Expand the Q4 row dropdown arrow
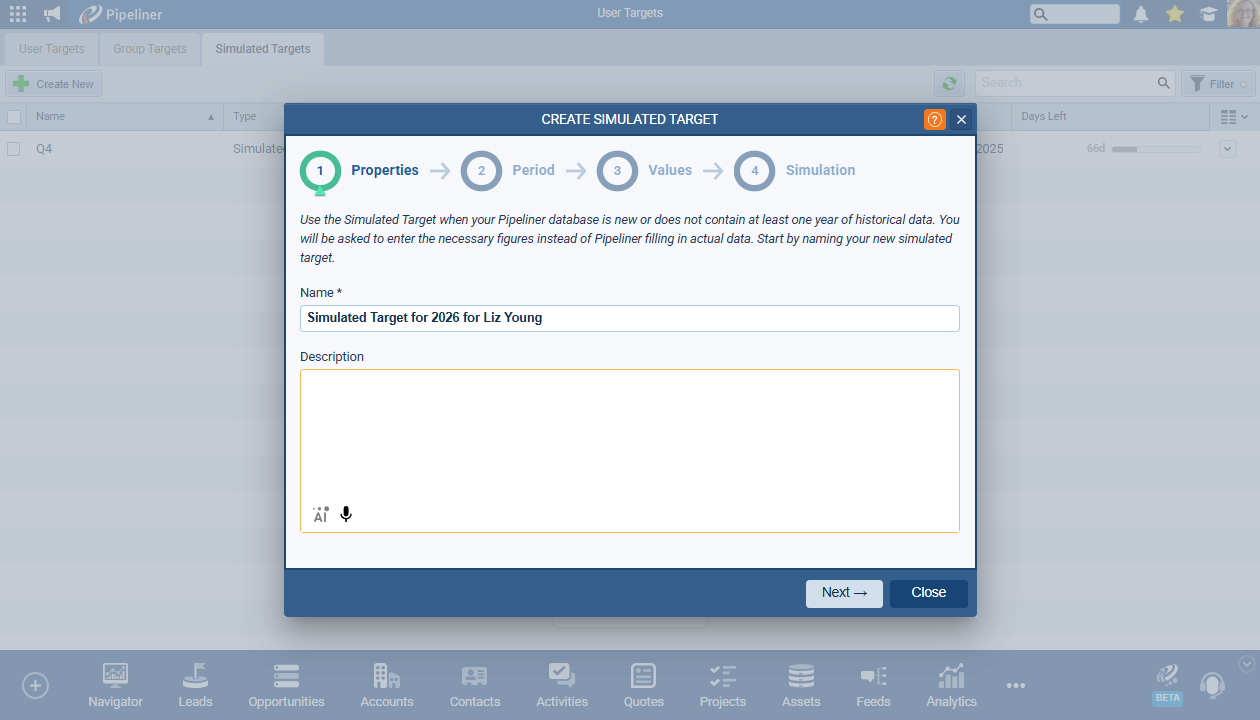Image resolution: width=1260 pixels, height=720 pixels. (x=1228, y=149)
